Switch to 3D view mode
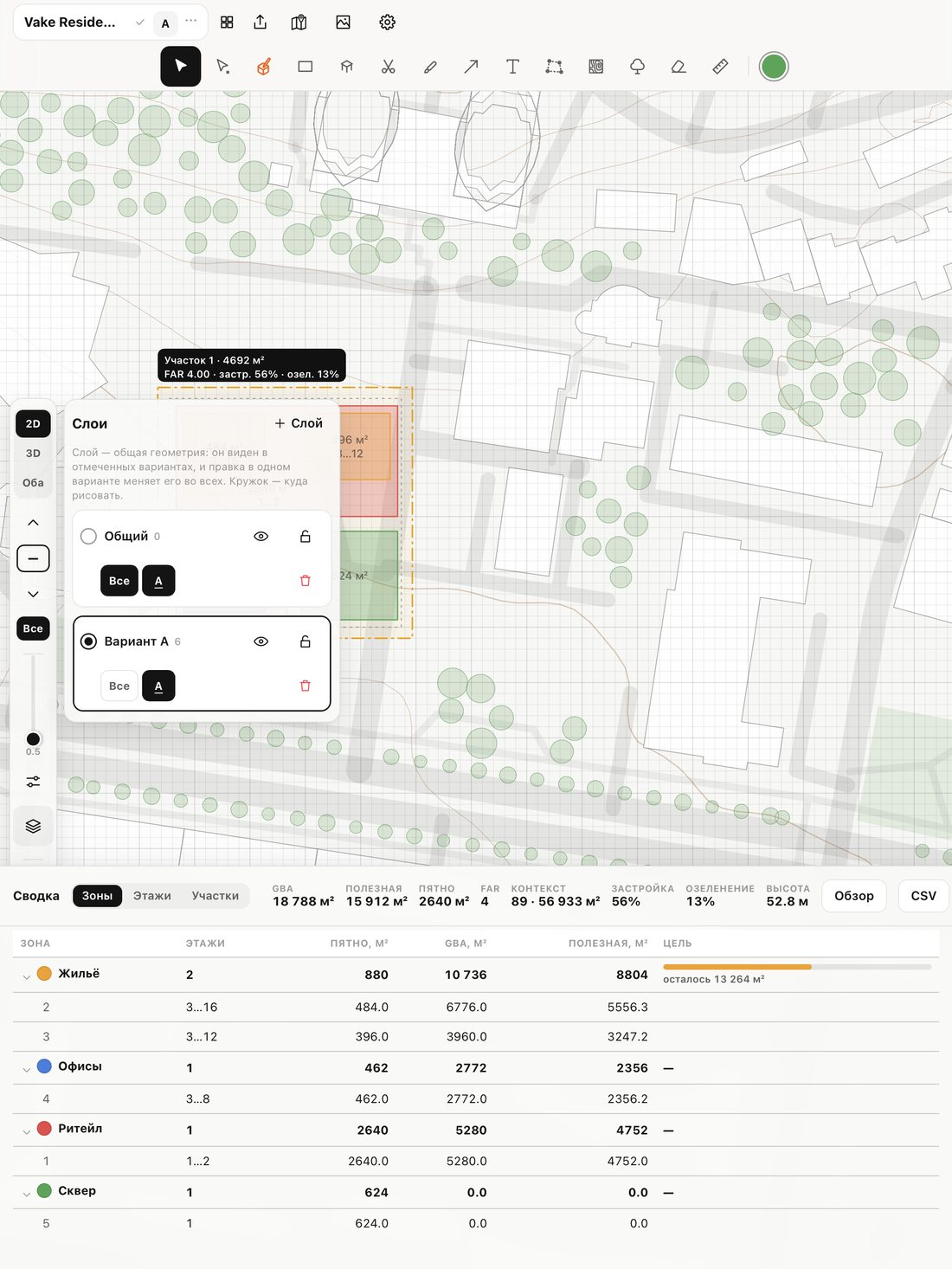Viewport: 952px width, 1269px height. click(x=33, y=454)
